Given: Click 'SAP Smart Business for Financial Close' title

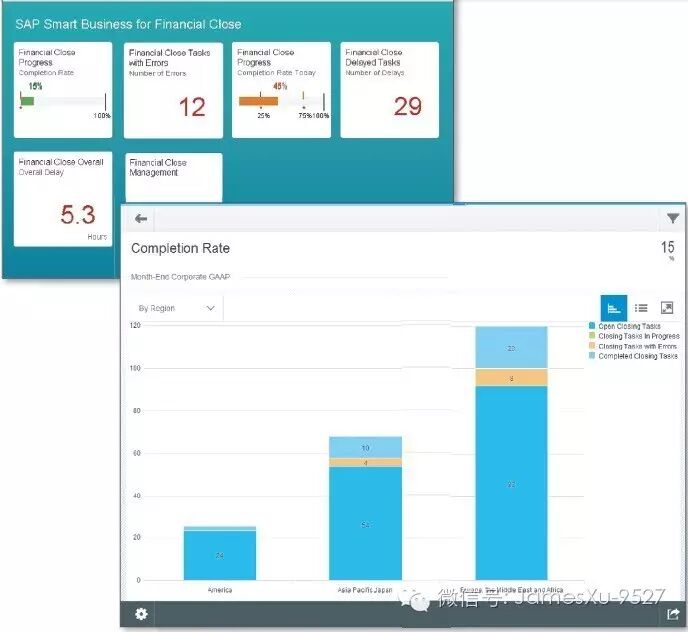Looking at the screenshot, I should coord(128,24).
